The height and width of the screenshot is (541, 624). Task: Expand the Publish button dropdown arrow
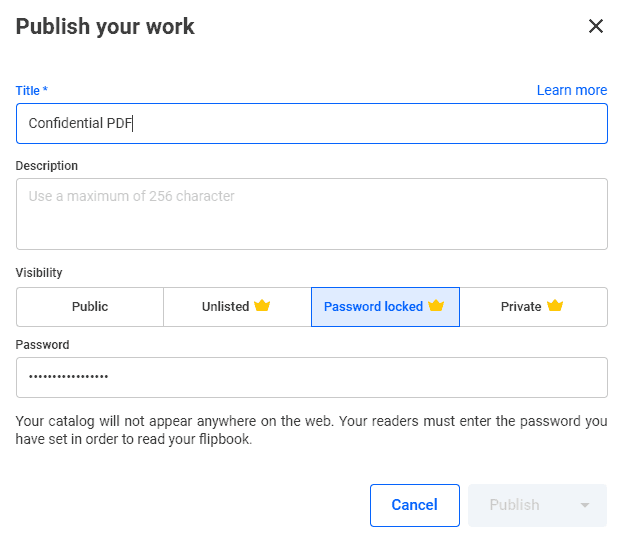coord(585,505)
